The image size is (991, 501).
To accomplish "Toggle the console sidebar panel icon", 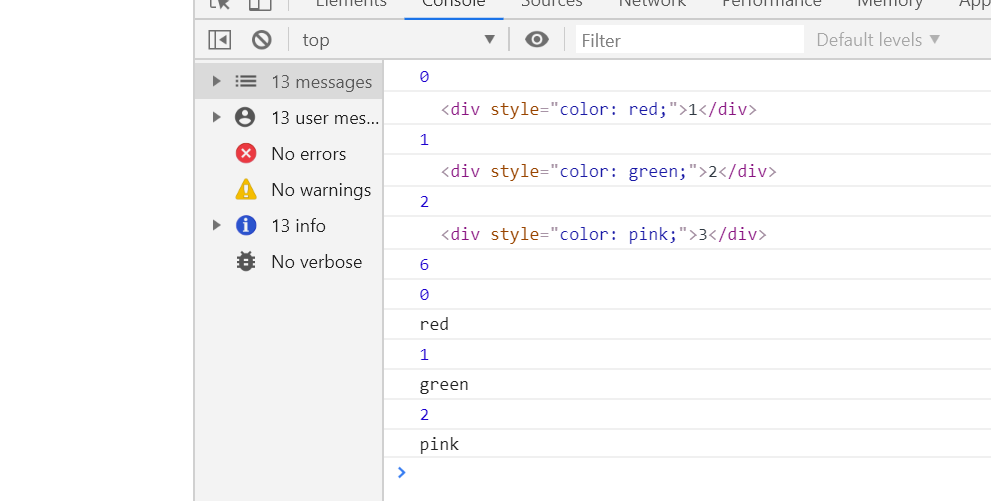I will point(220,40).
